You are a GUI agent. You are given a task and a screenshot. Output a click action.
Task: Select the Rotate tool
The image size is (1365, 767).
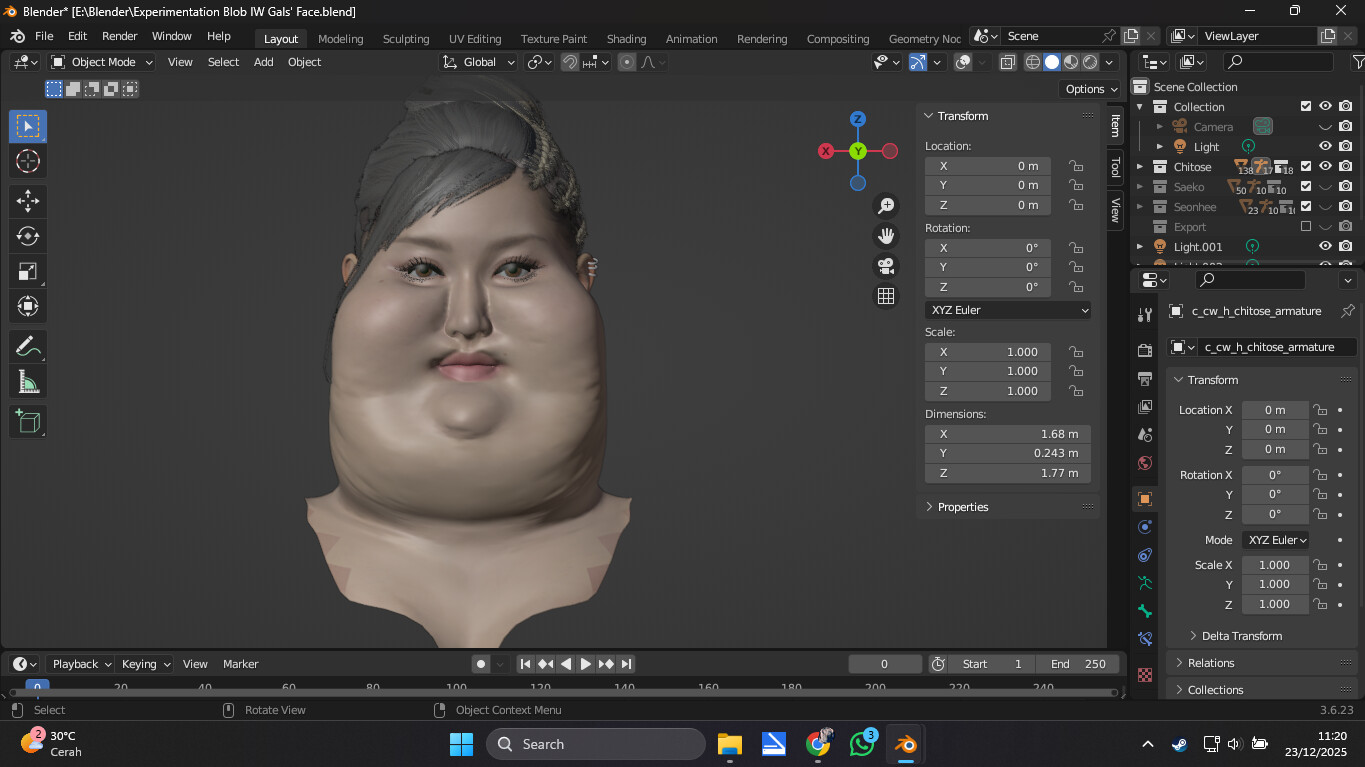(x=28, y=236)
